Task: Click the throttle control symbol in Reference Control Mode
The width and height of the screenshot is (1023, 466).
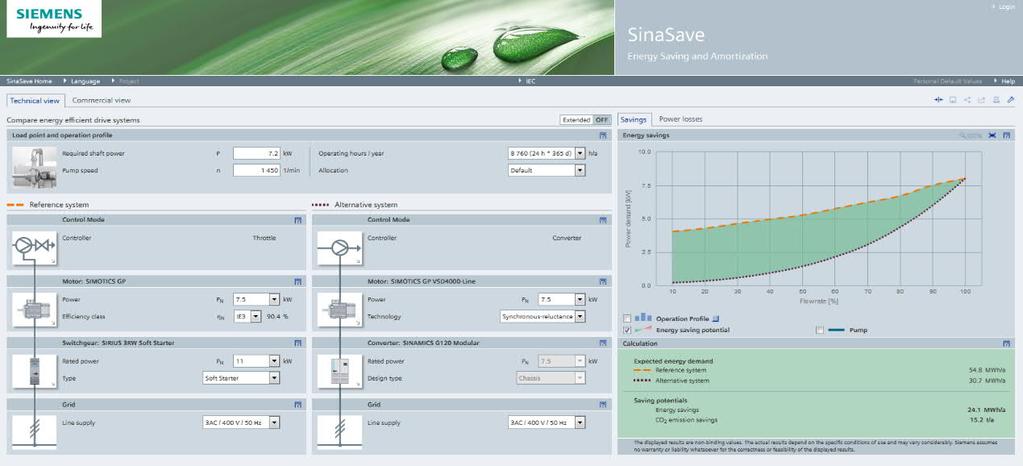Action: pos(34,248)
